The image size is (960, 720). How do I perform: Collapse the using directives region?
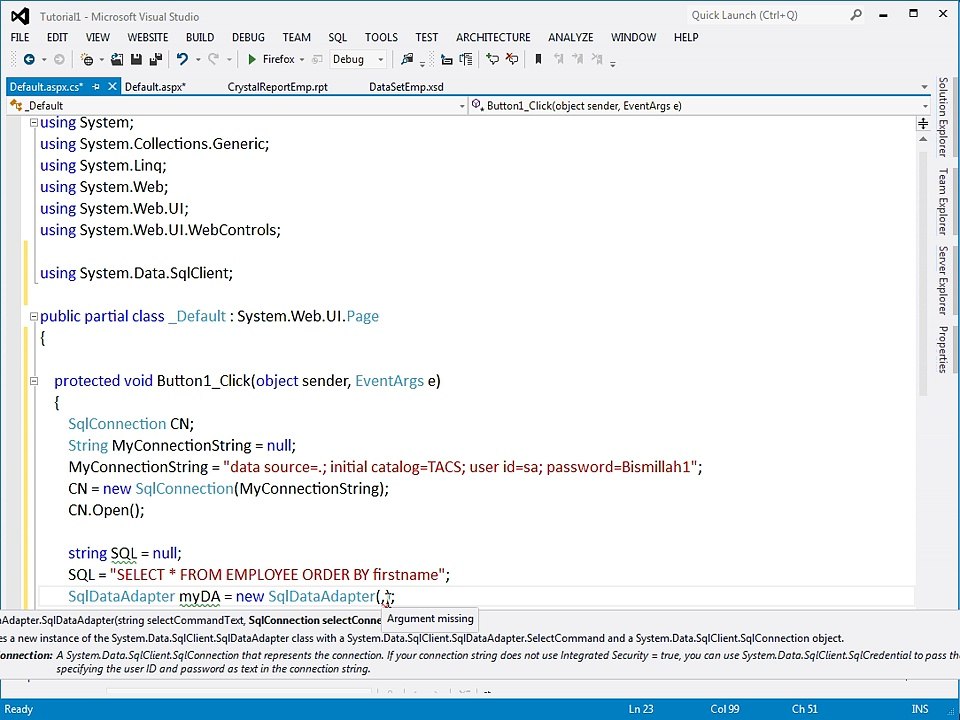(x=34, y=122)
